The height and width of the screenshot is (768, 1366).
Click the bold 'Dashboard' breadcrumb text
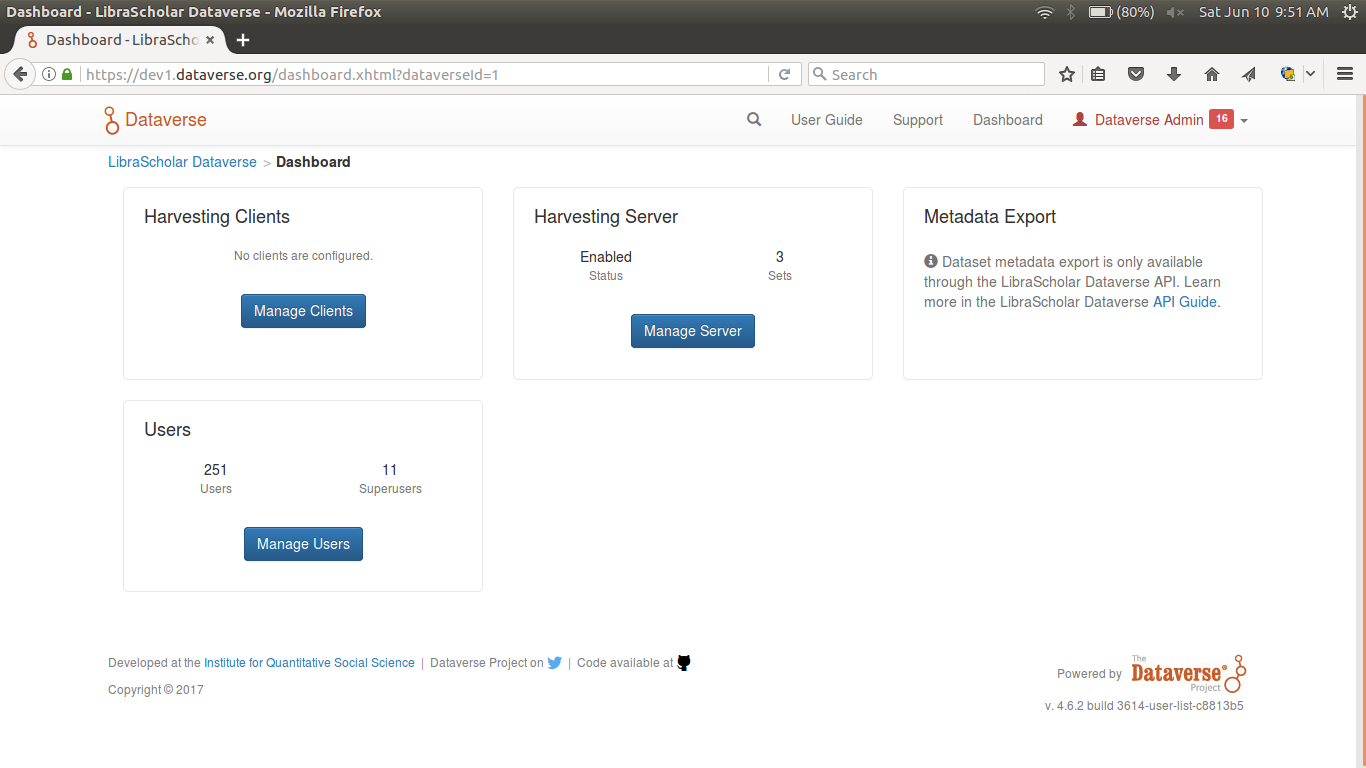313,162
